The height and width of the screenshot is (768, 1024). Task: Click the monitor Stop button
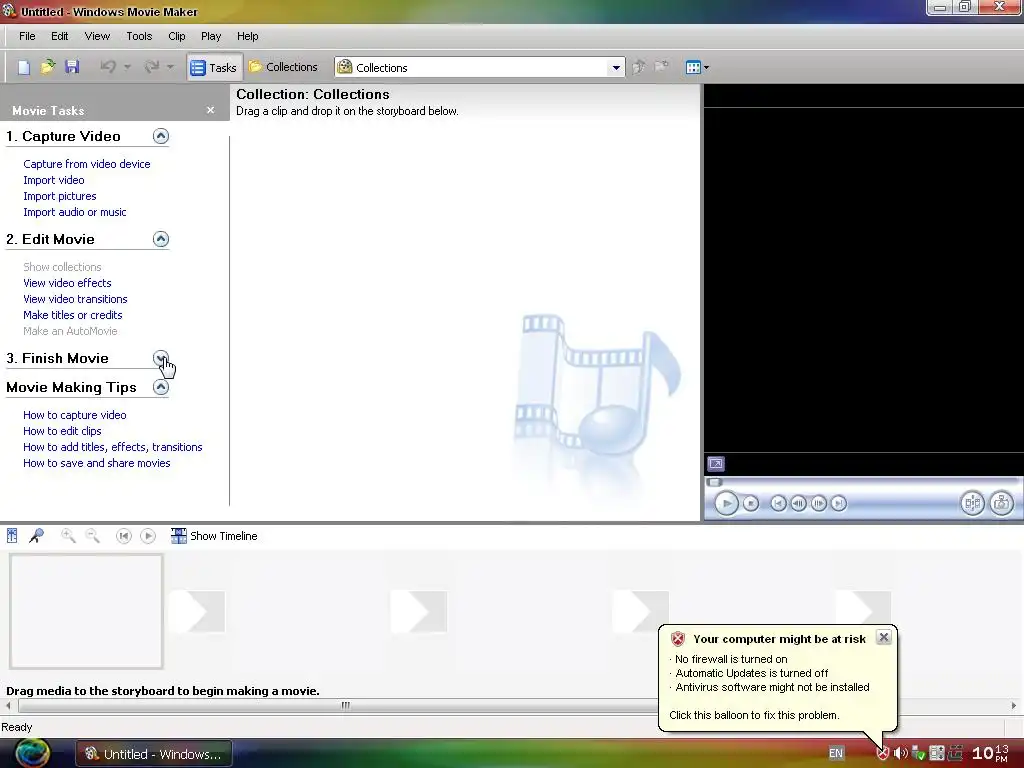coord(751,503)
